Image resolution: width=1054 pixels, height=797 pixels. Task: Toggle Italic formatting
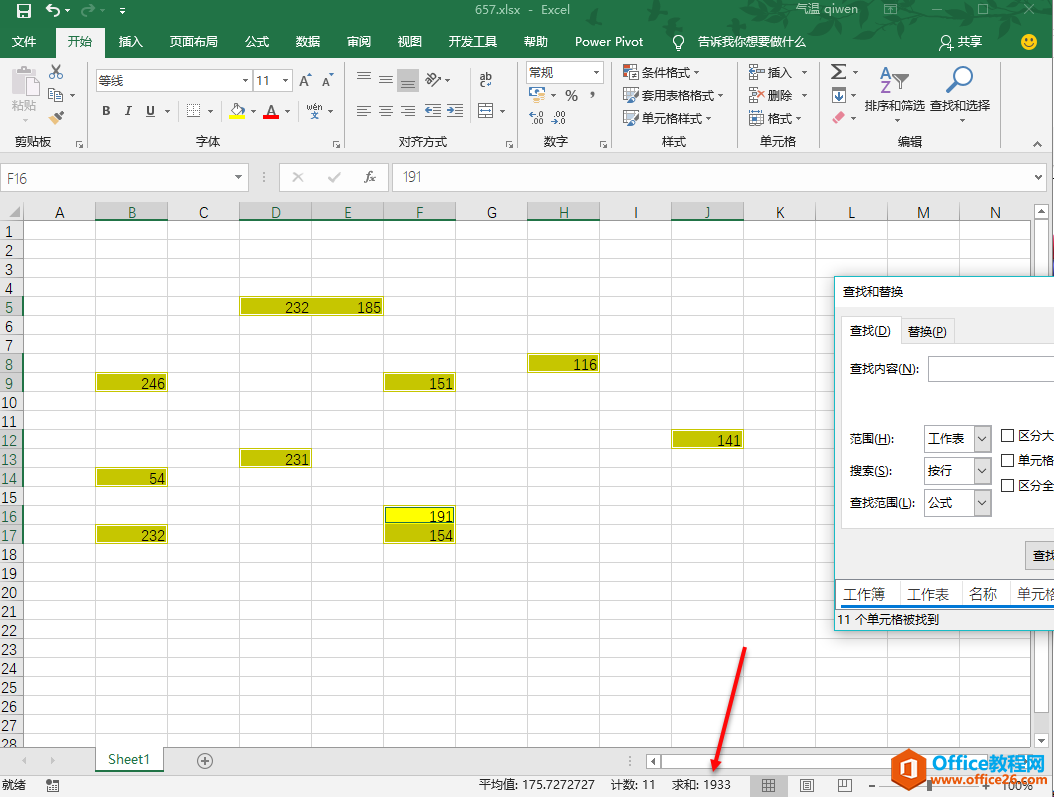[x=128, y=111]
